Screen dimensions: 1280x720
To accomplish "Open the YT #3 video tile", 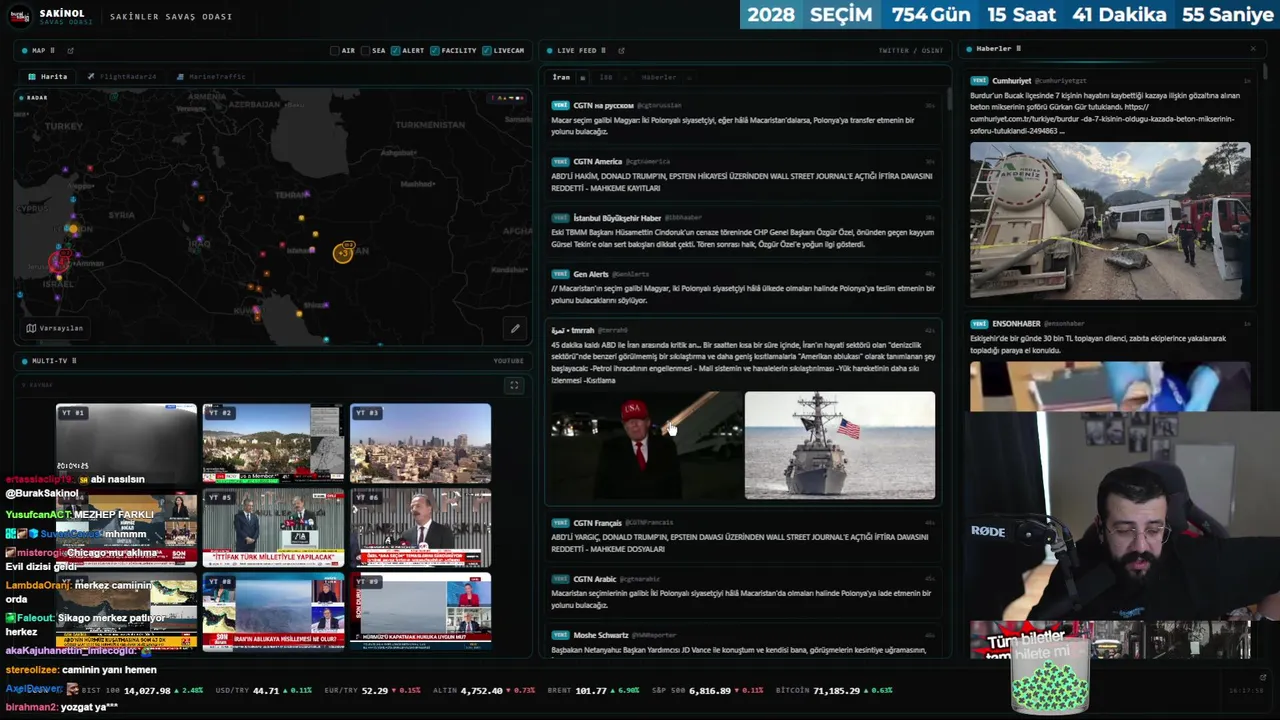I will [x=420, y=443].
